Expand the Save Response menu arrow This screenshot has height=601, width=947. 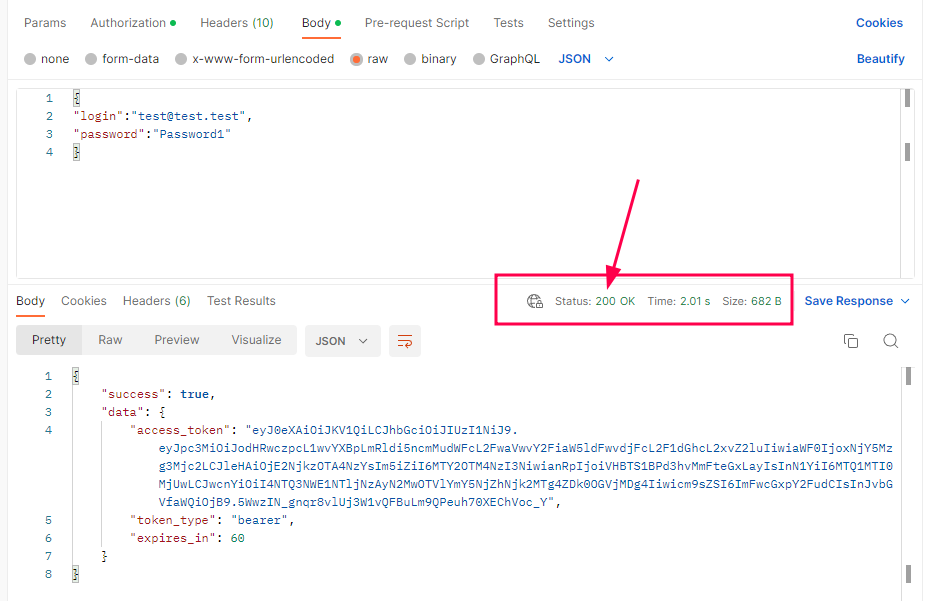pyautogui.click(x=905, y=301)
